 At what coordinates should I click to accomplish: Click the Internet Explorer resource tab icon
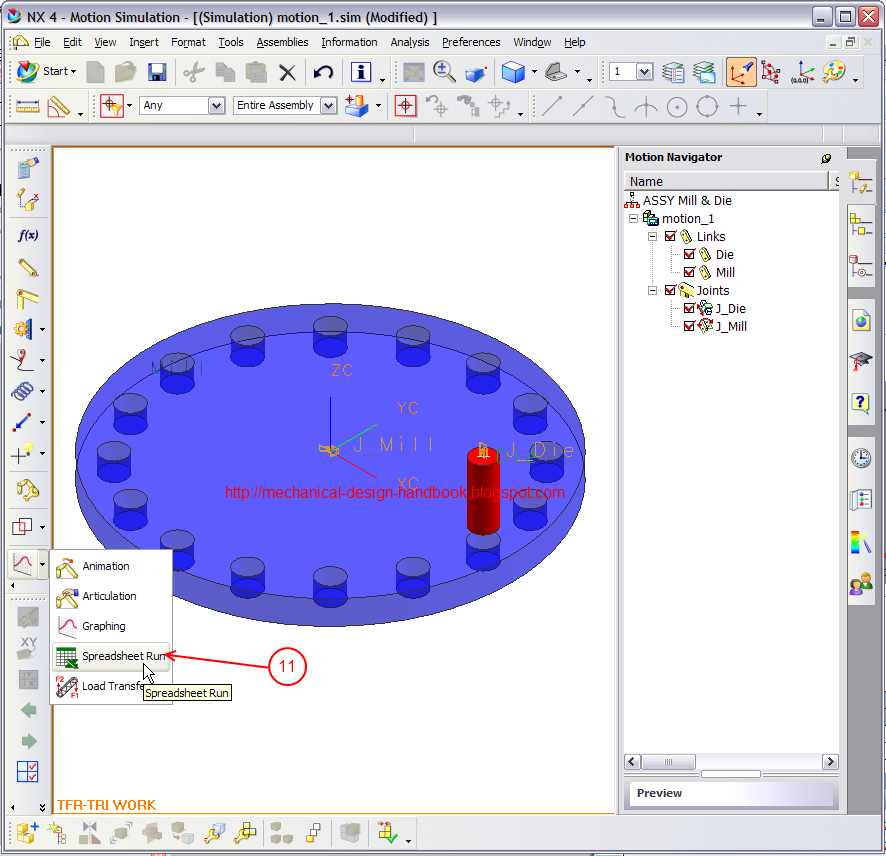tap(861, 321)
